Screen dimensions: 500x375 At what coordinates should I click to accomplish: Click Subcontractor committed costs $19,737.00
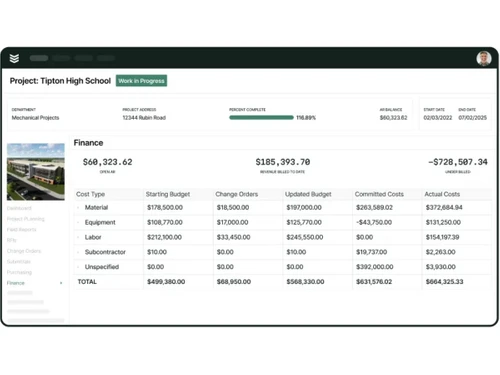tap(371, 252)
